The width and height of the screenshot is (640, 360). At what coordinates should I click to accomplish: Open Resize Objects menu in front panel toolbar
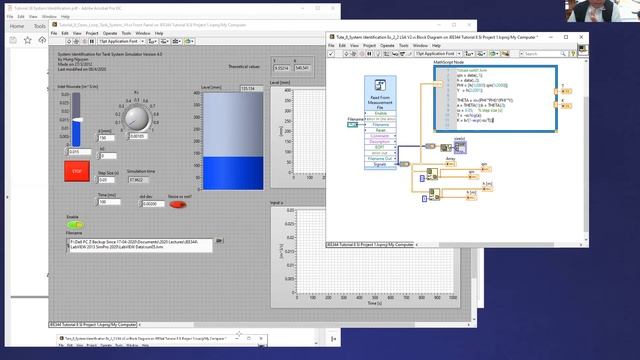176,41
